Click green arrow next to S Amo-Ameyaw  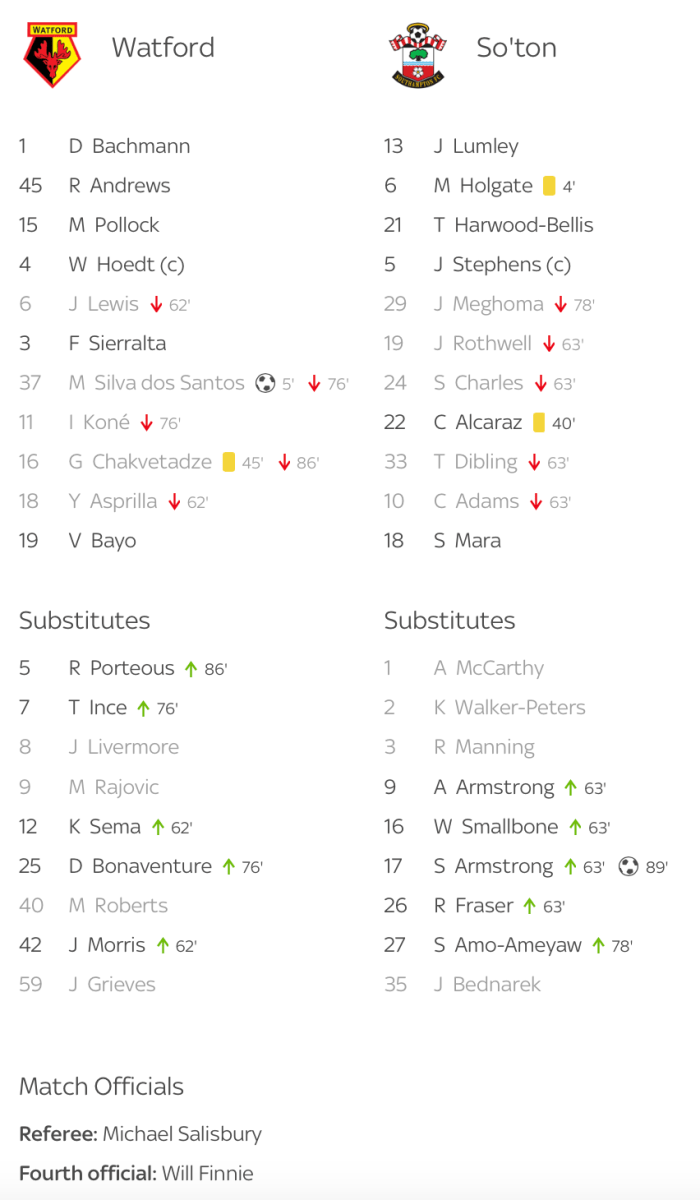(x=598, y=946)
